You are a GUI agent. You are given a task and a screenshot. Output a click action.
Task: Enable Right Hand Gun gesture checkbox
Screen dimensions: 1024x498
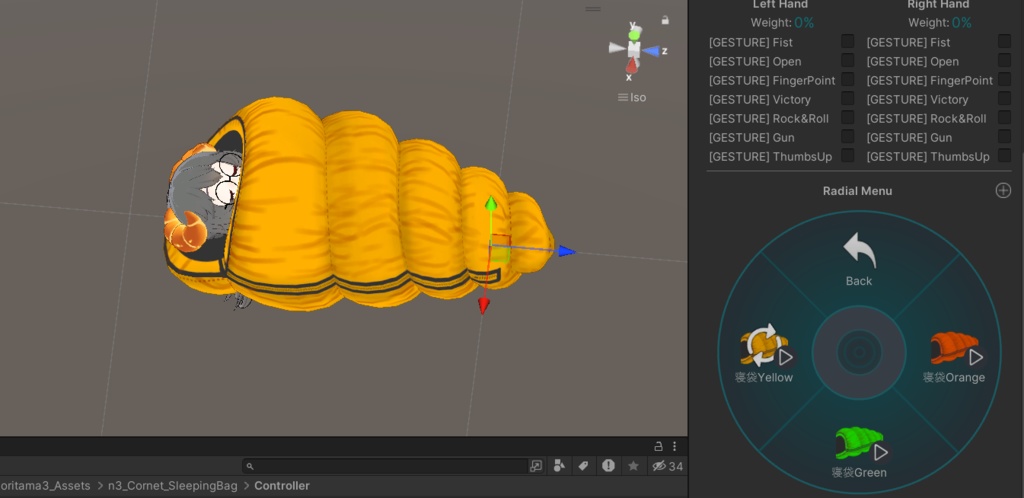coord(1004,136)
